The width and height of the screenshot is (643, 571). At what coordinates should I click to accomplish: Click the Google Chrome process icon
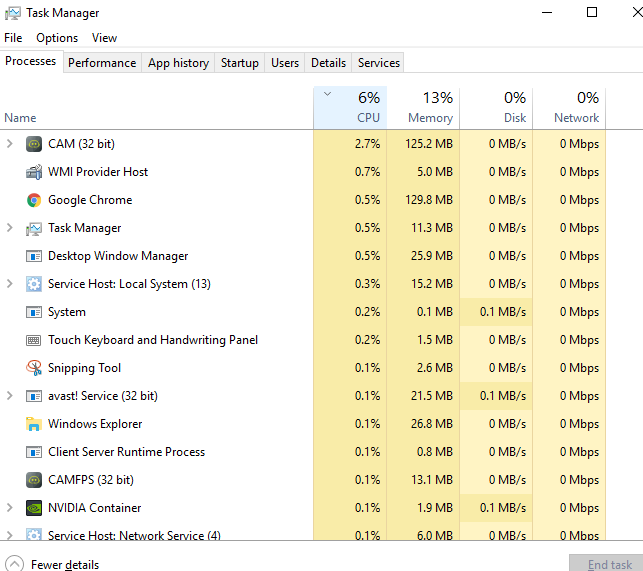tap(34, 200)
